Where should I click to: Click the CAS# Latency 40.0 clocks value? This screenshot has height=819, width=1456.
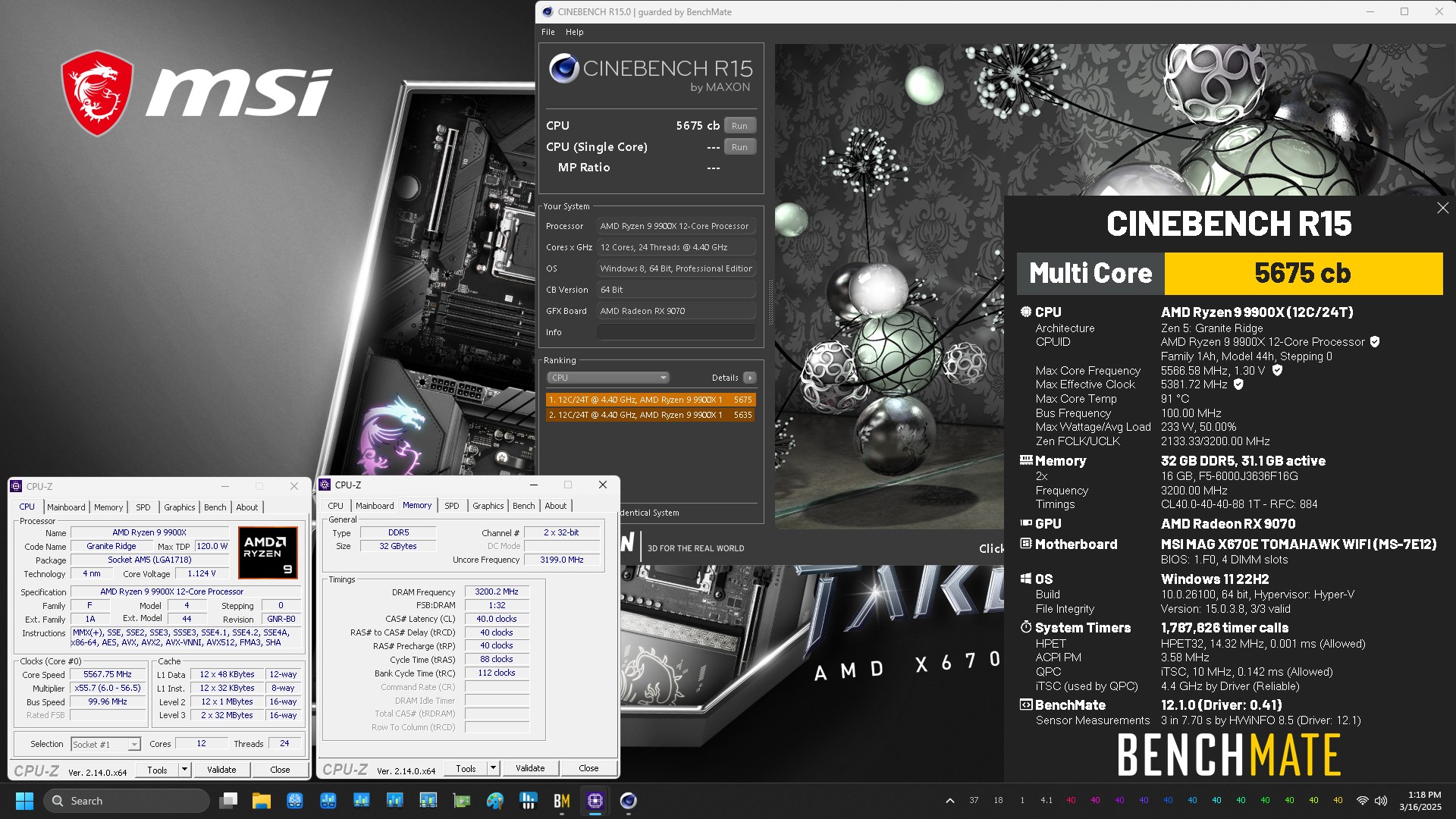point(497,619)
